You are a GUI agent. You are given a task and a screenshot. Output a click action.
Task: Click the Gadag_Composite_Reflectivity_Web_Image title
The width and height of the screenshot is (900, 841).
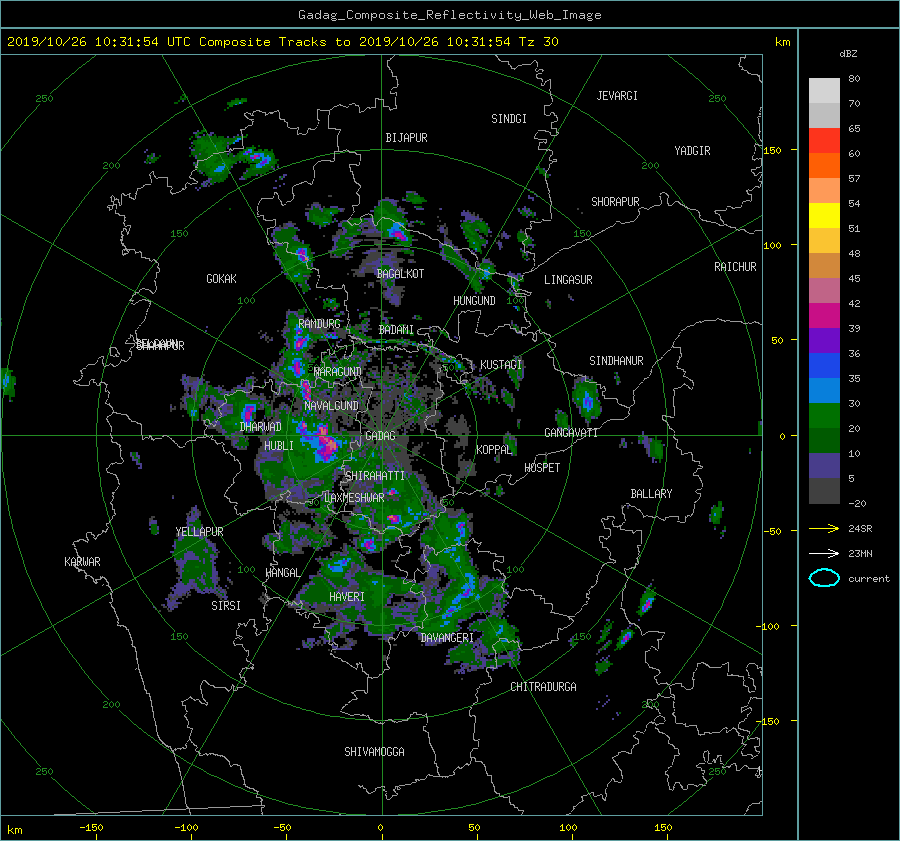point(449,15)
